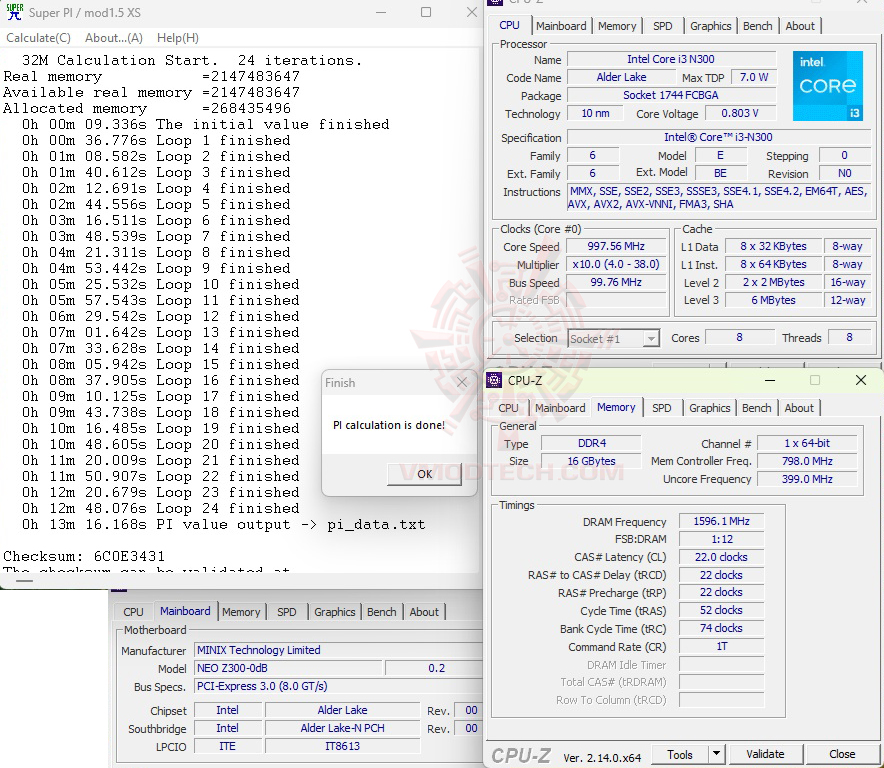Click the Southbridge Alder Lake-N PCH field
The image size is (884, 768).
point(342,728)
